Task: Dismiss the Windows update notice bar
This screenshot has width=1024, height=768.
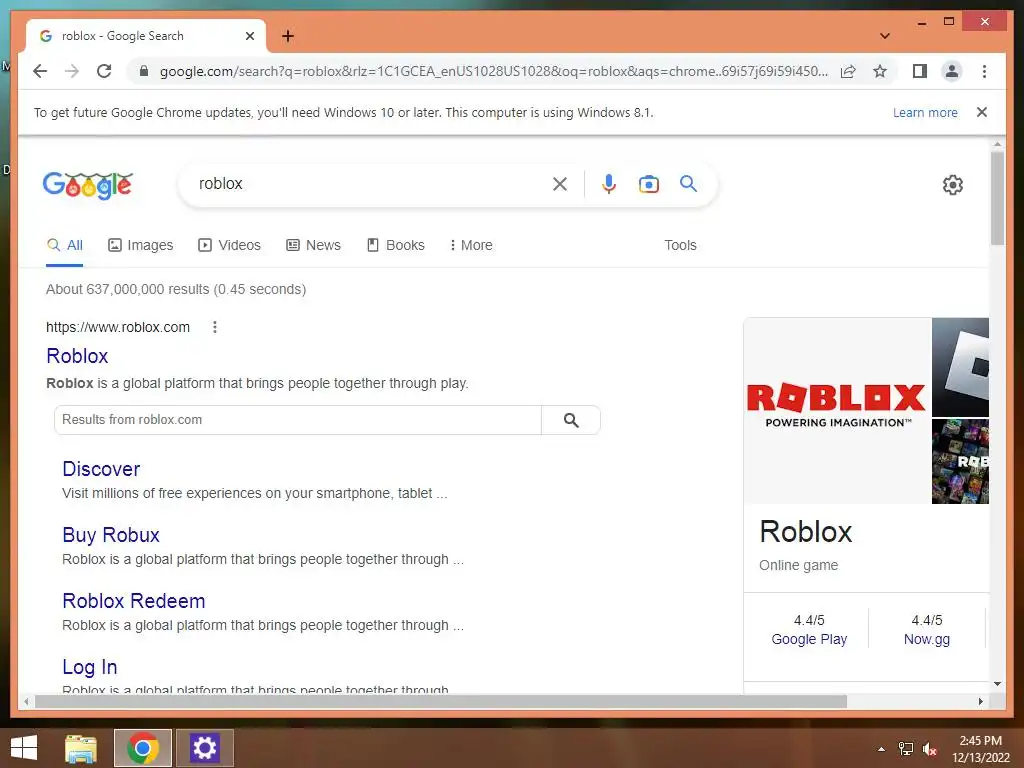Action: pyautogui.click(x=982, y=112)
